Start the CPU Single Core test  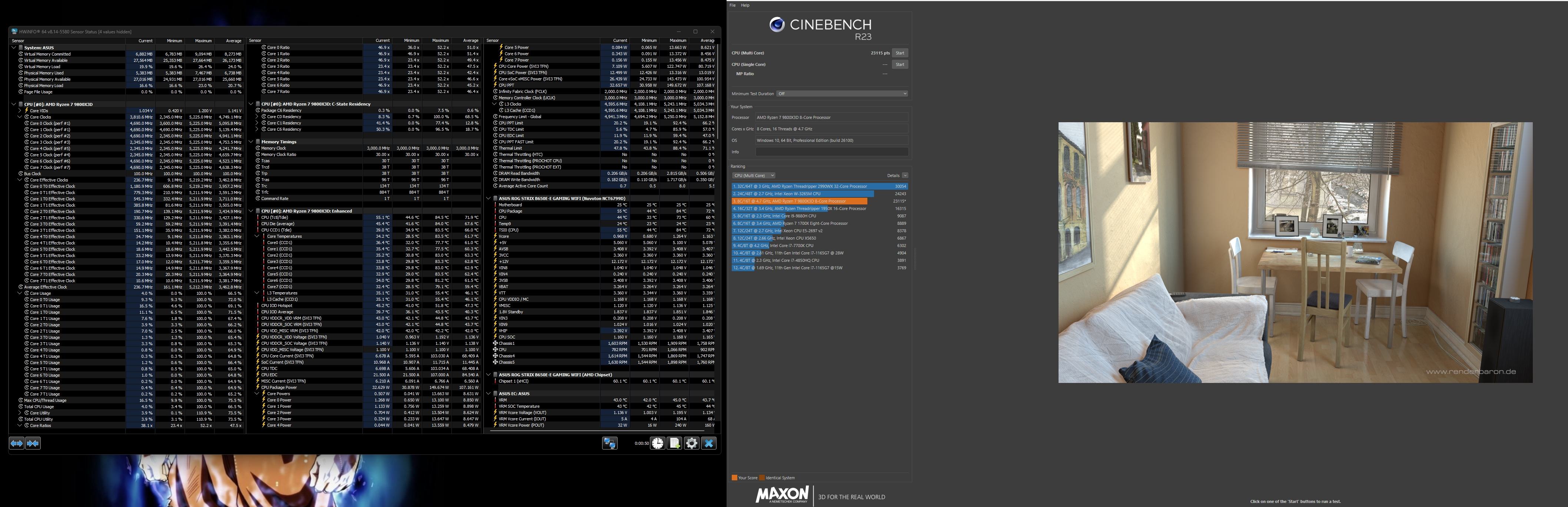tap(900, 64)
